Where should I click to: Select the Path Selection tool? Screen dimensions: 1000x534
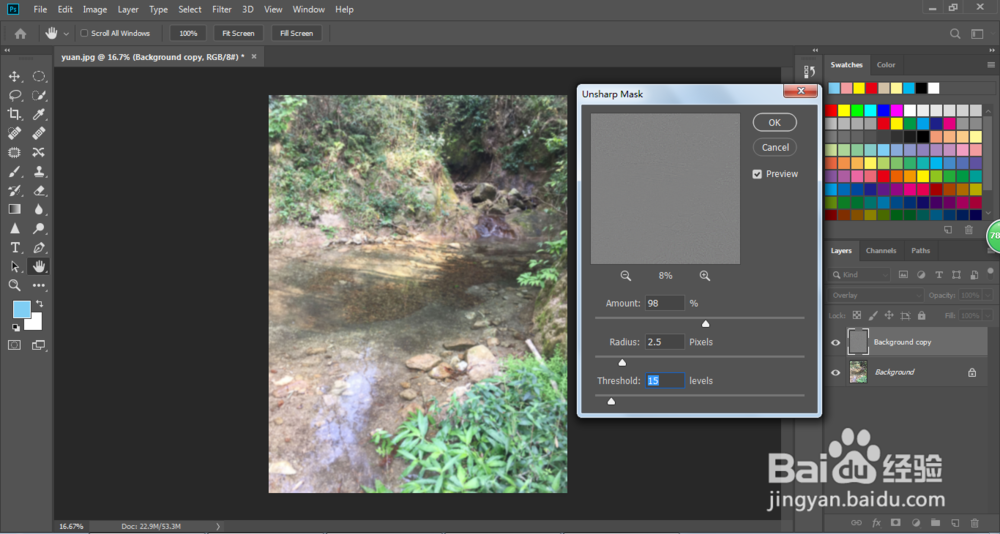[14, 267]
